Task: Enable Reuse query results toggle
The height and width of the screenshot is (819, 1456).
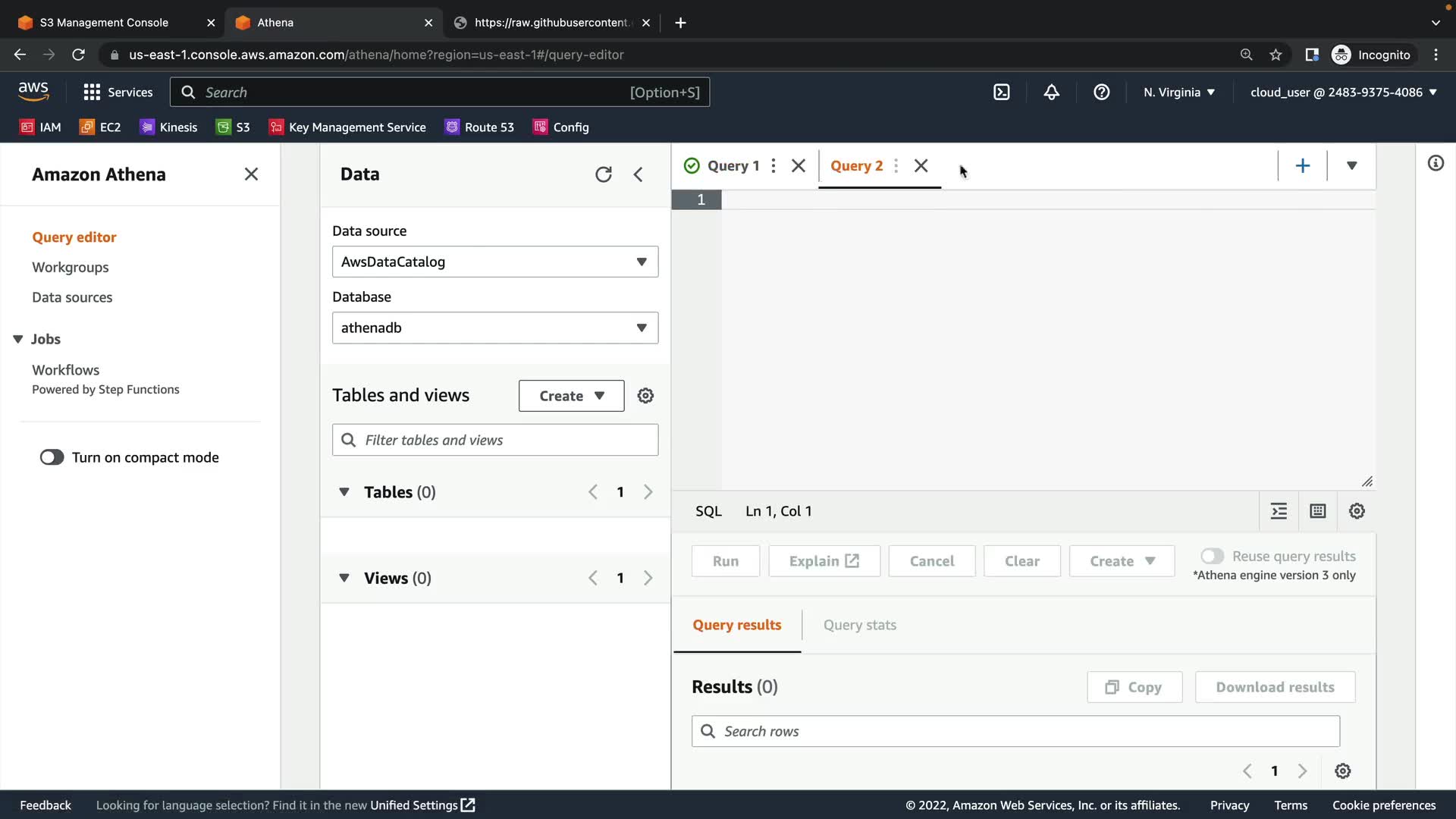Action: 1212,556
